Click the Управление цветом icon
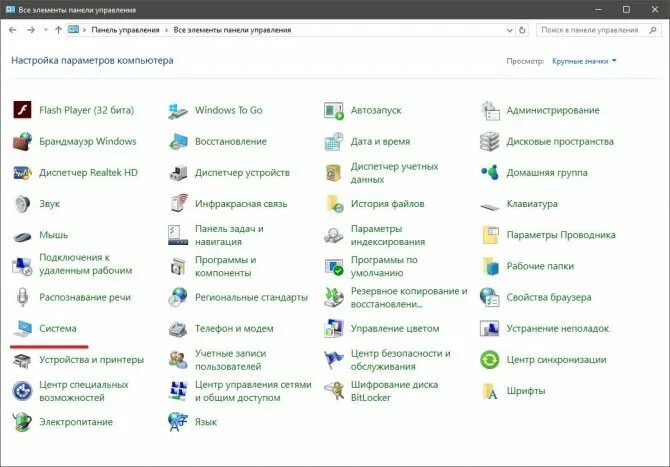Image resolution: width=670 pixels, height=467 pixels. 334,328
